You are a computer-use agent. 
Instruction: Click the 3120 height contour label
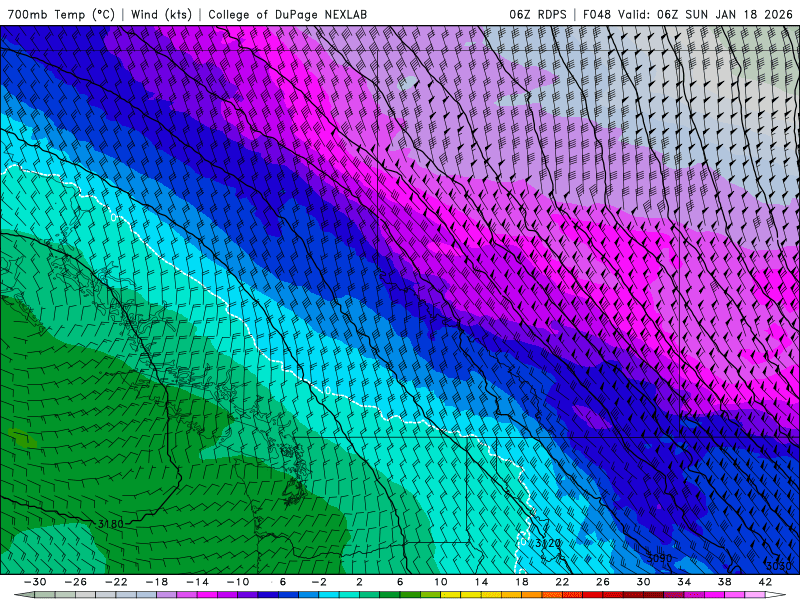548,543
